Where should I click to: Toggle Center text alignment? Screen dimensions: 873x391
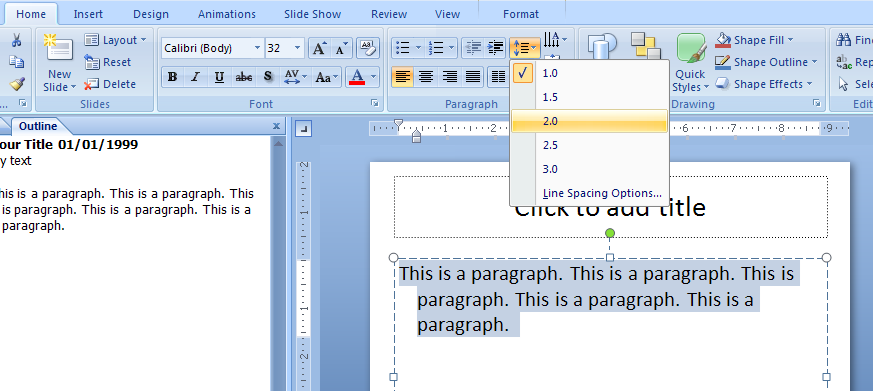(426, 77)
